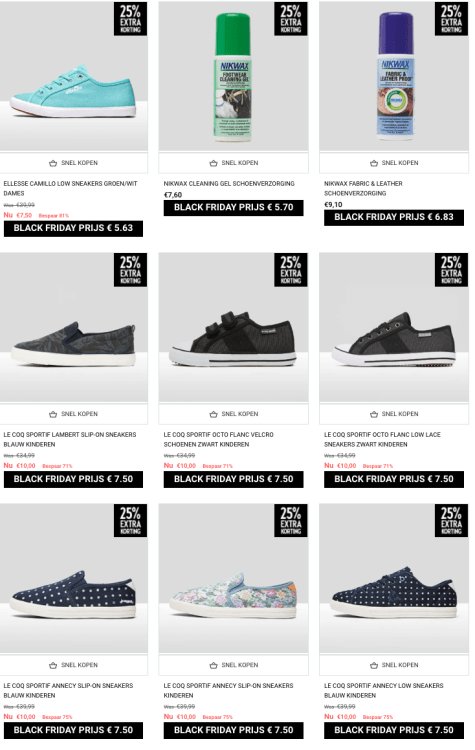The width and height of the screenshot is (475, 750).
Task: Open Le Coq Sportif Lambert Slip-On product link
Action: pos(70,440)
